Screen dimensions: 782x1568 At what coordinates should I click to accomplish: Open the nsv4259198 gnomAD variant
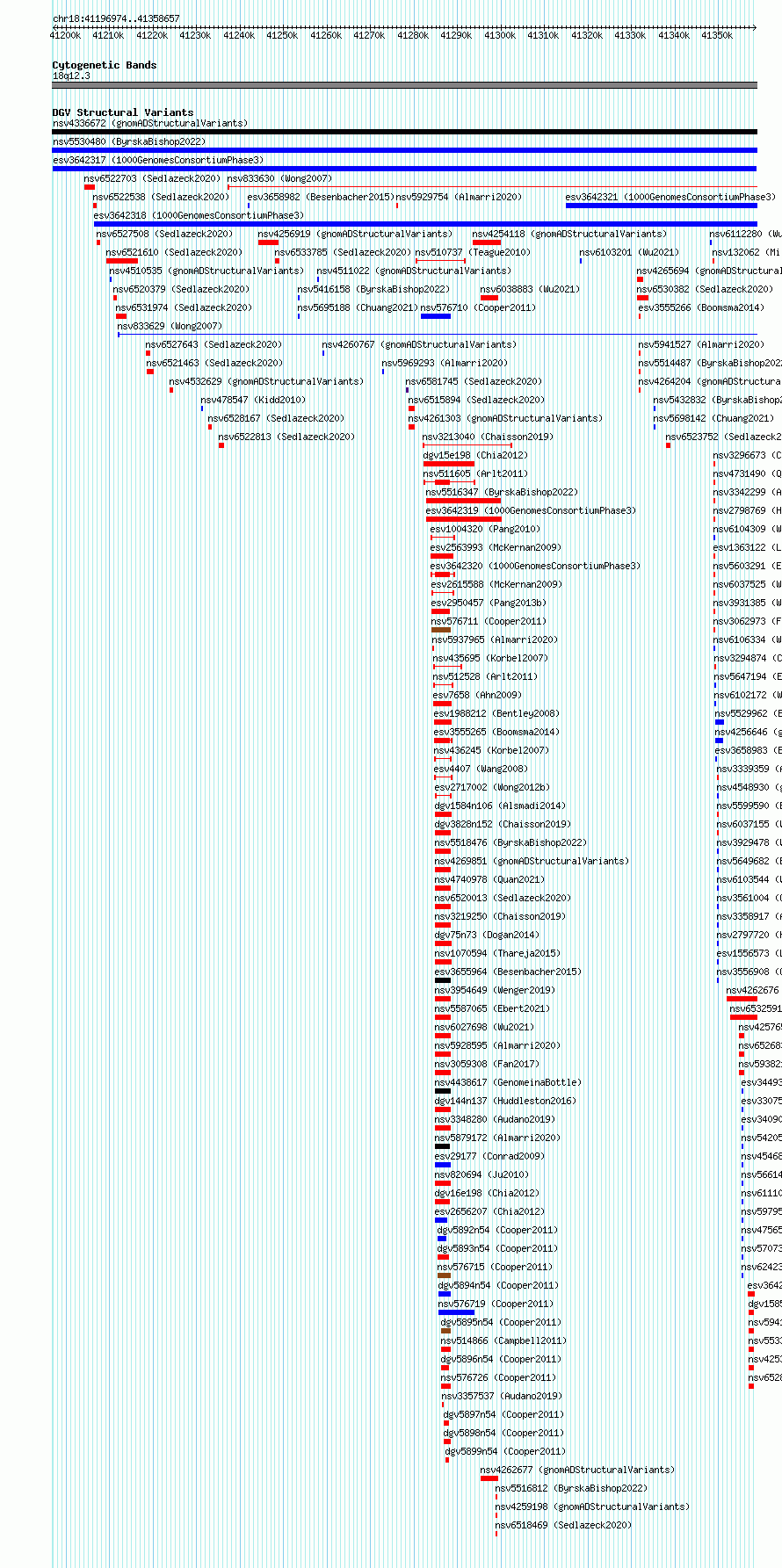tap(592, 1507)
